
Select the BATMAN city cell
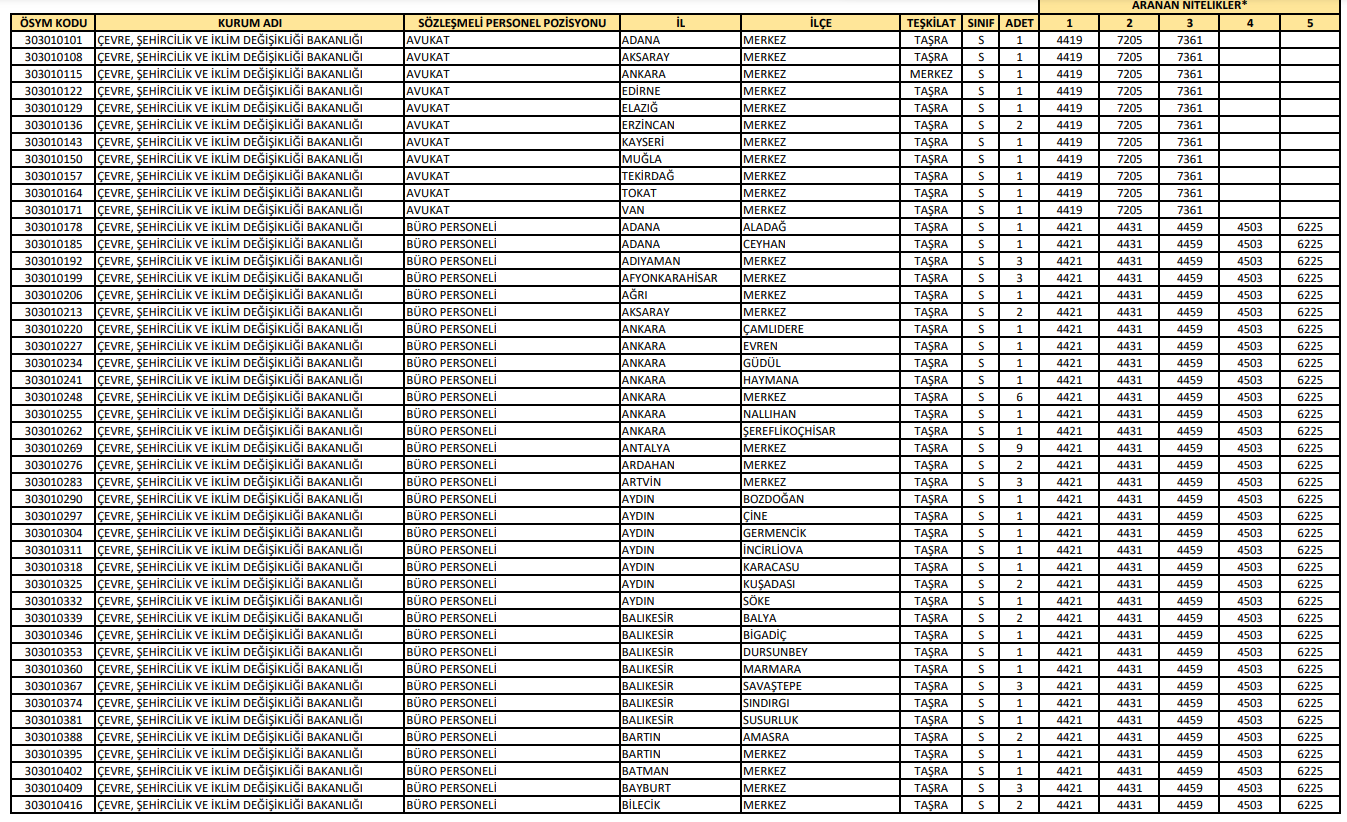point(680,771)
